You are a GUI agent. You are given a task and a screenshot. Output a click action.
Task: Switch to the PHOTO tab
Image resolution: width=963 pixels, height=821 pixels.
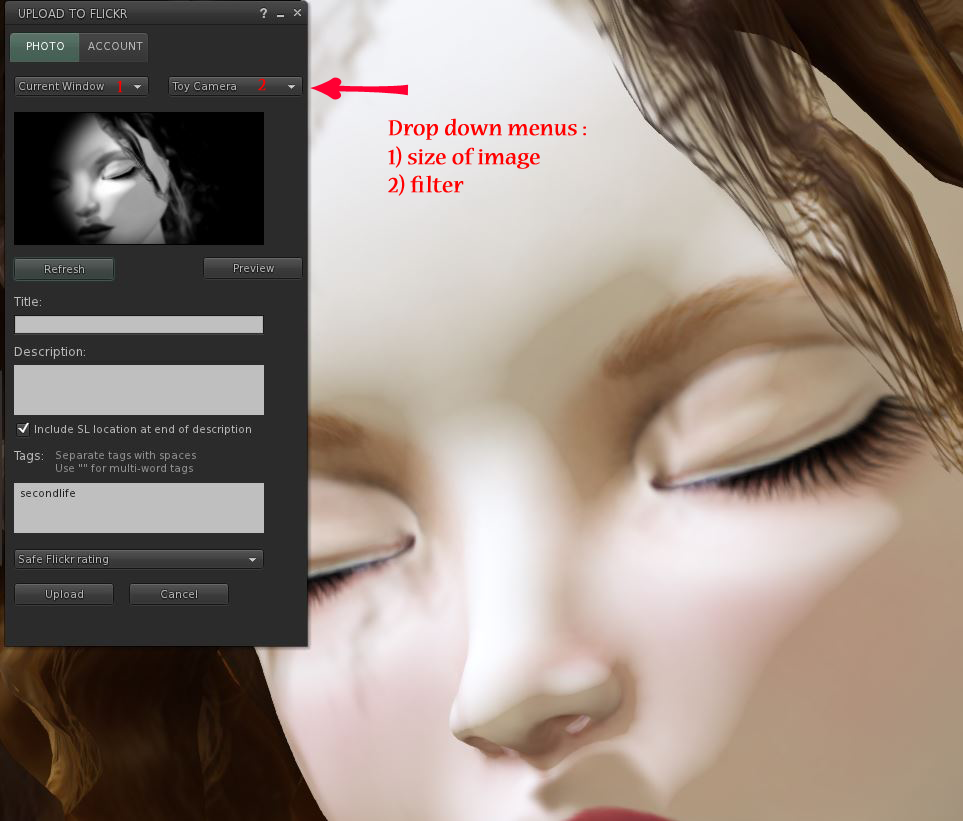pos(45,47)
